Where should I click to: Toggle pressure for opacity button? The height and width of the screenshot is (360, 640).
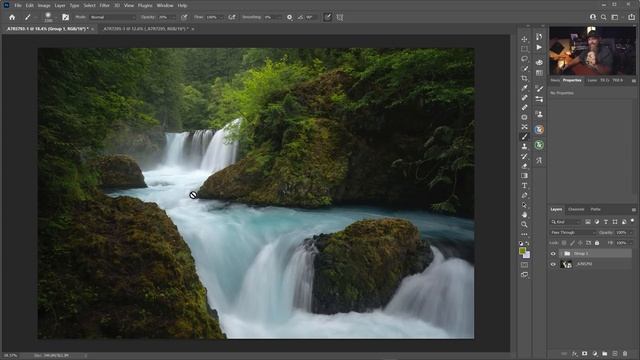[184, 17]
